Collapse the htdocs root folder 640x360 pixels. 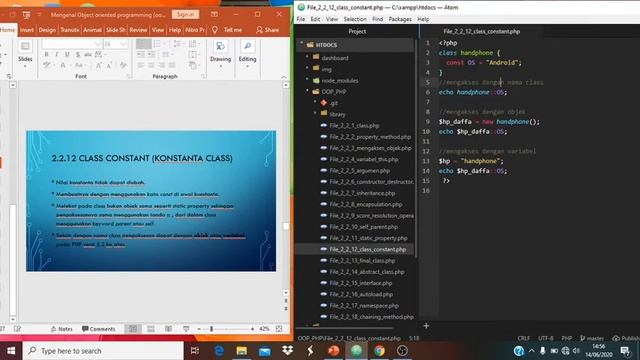[x=302, y=44]
